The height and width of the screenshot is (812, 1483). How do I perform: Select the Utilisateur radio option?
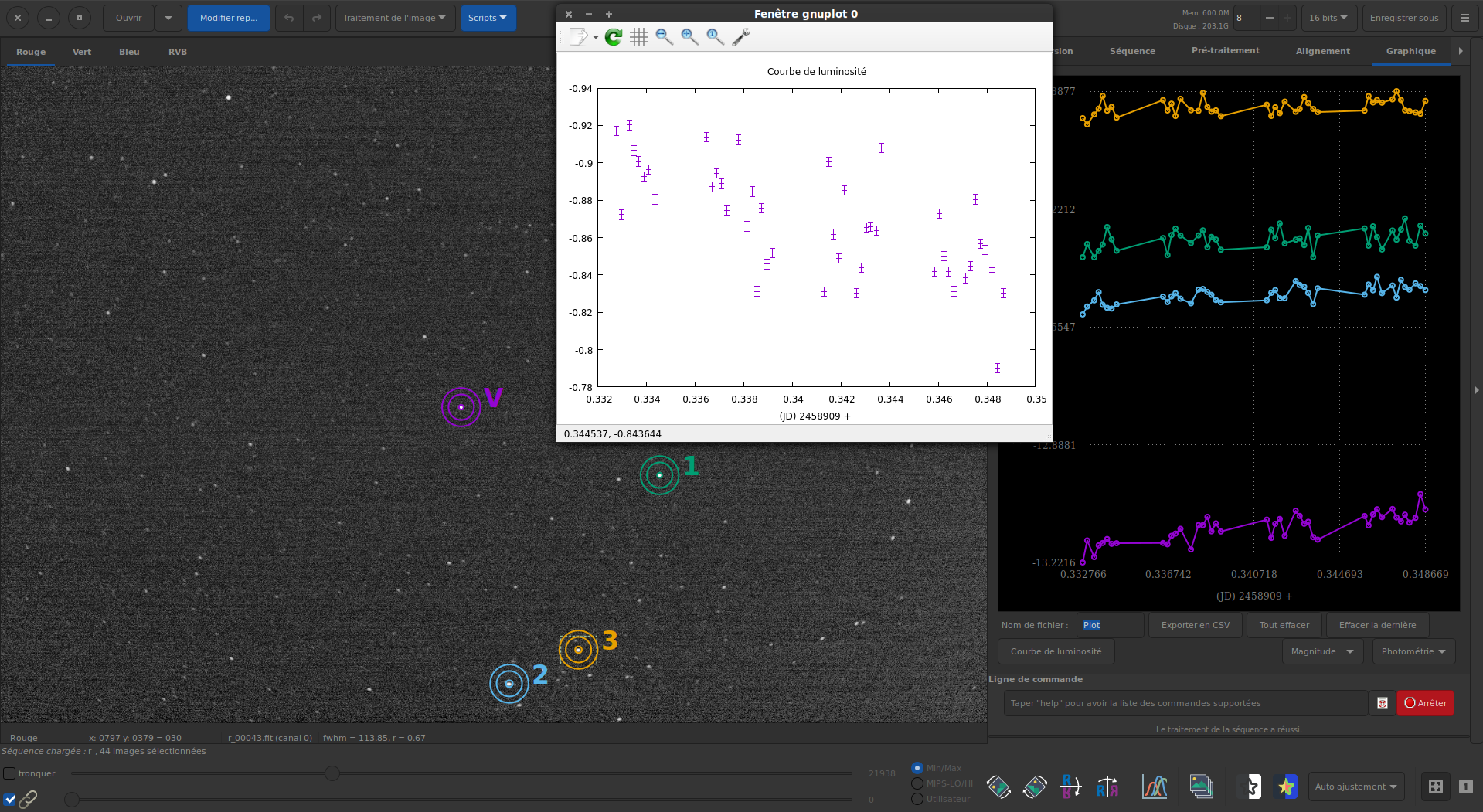tap(917, 799)
